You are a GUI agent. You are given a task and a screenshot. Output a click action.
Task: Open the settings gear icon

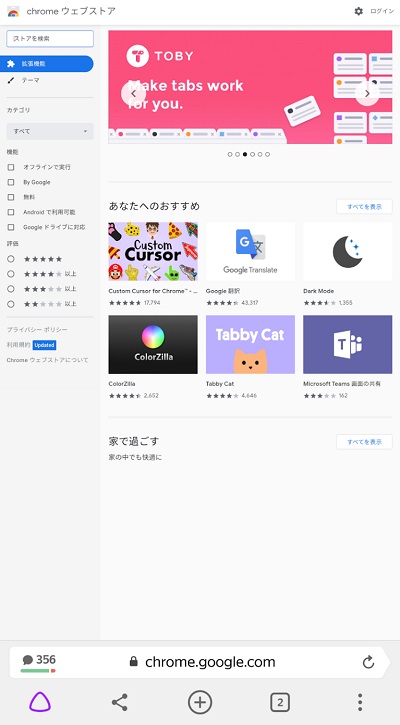(x=358, y=11)
